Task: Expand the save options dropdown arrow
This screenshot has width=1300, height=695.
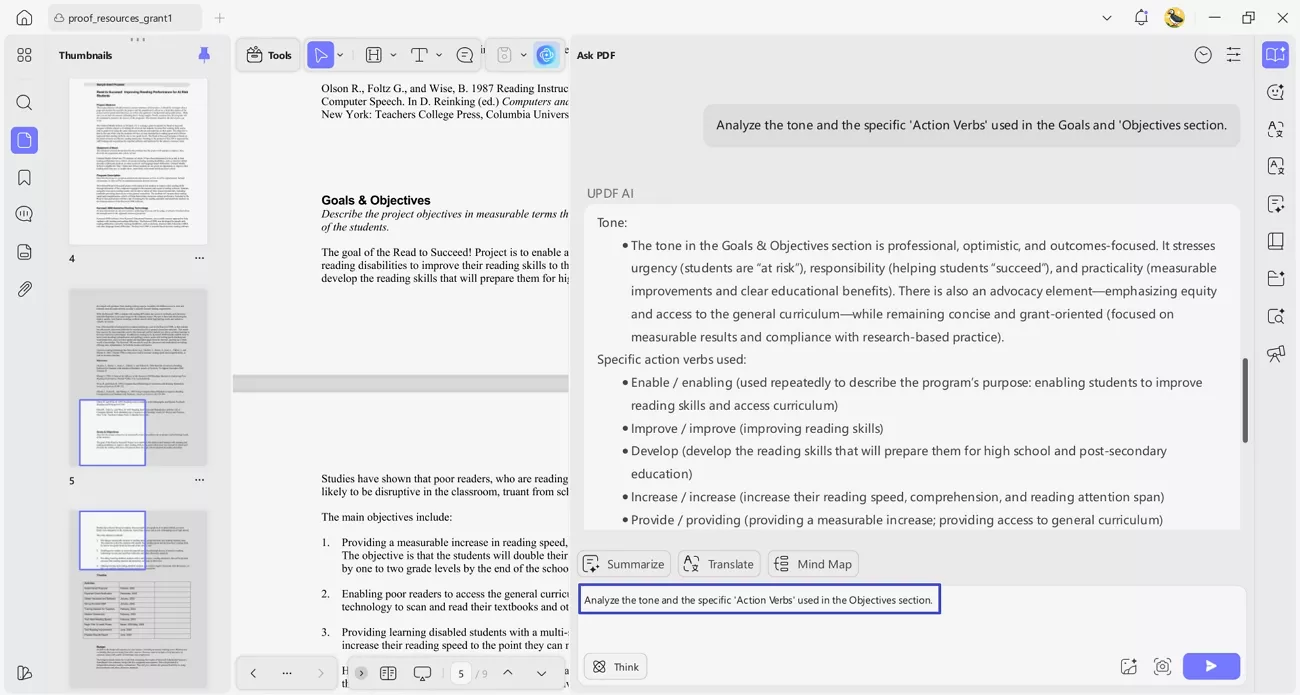Action: point(524,55)
